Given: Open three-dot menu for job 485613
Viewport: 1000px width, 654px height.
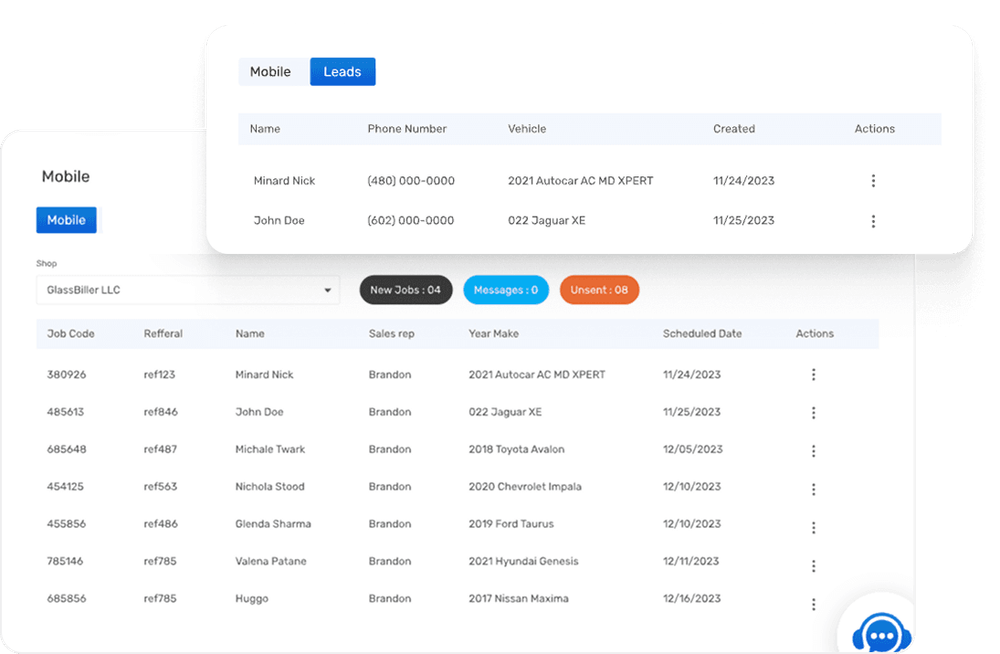Looking at the screenshot, I should coord(813,412).
